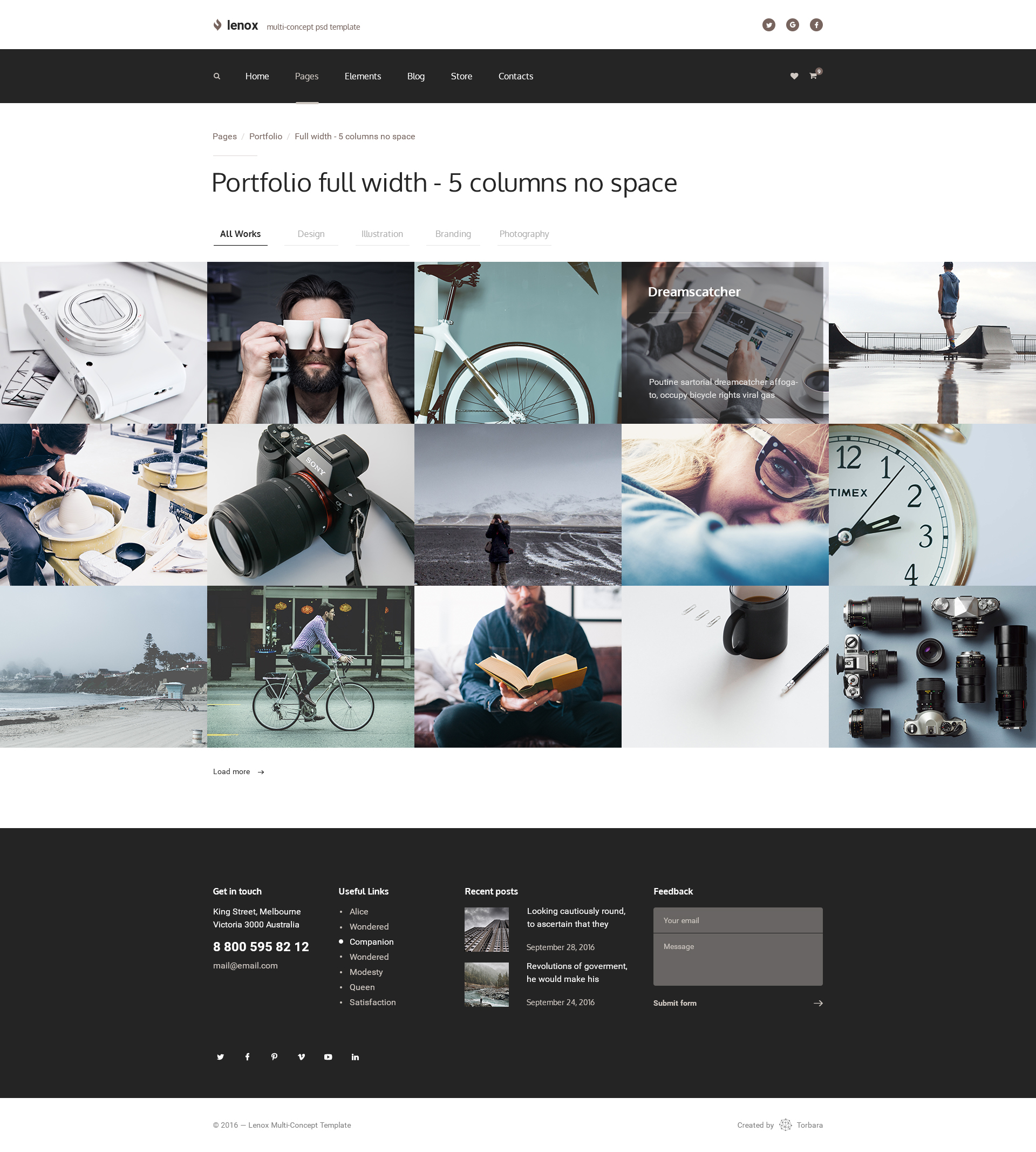Open the footer Vimeo icon

click(301, 1057)
